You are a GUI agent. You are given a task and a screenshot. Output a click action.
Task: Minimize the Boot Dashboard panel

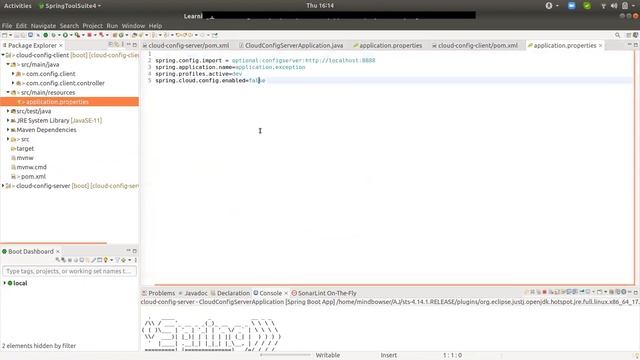point(128,251)
